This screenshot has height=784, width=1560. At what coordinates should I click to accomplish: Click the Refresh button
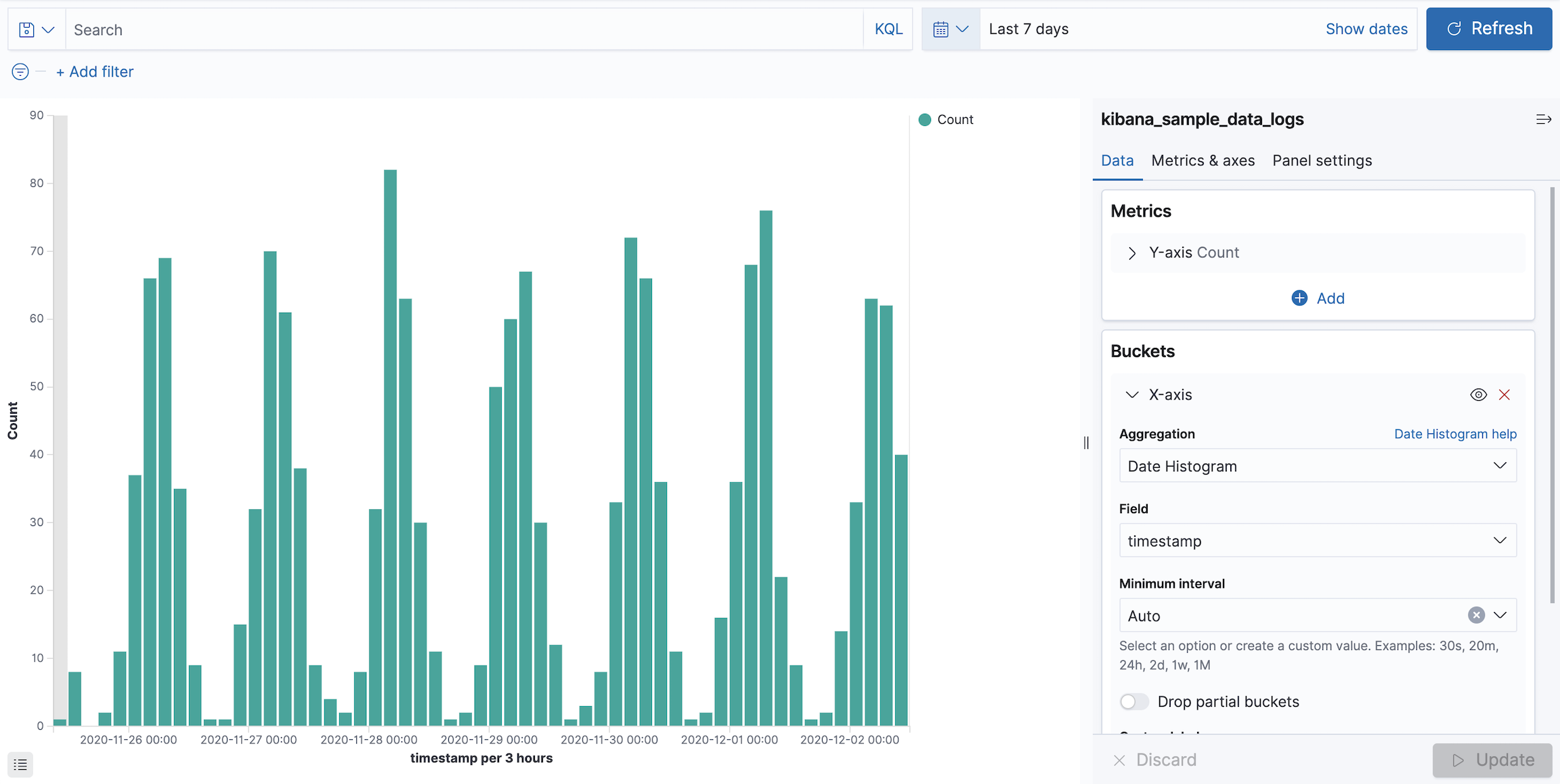[1489, 28]
